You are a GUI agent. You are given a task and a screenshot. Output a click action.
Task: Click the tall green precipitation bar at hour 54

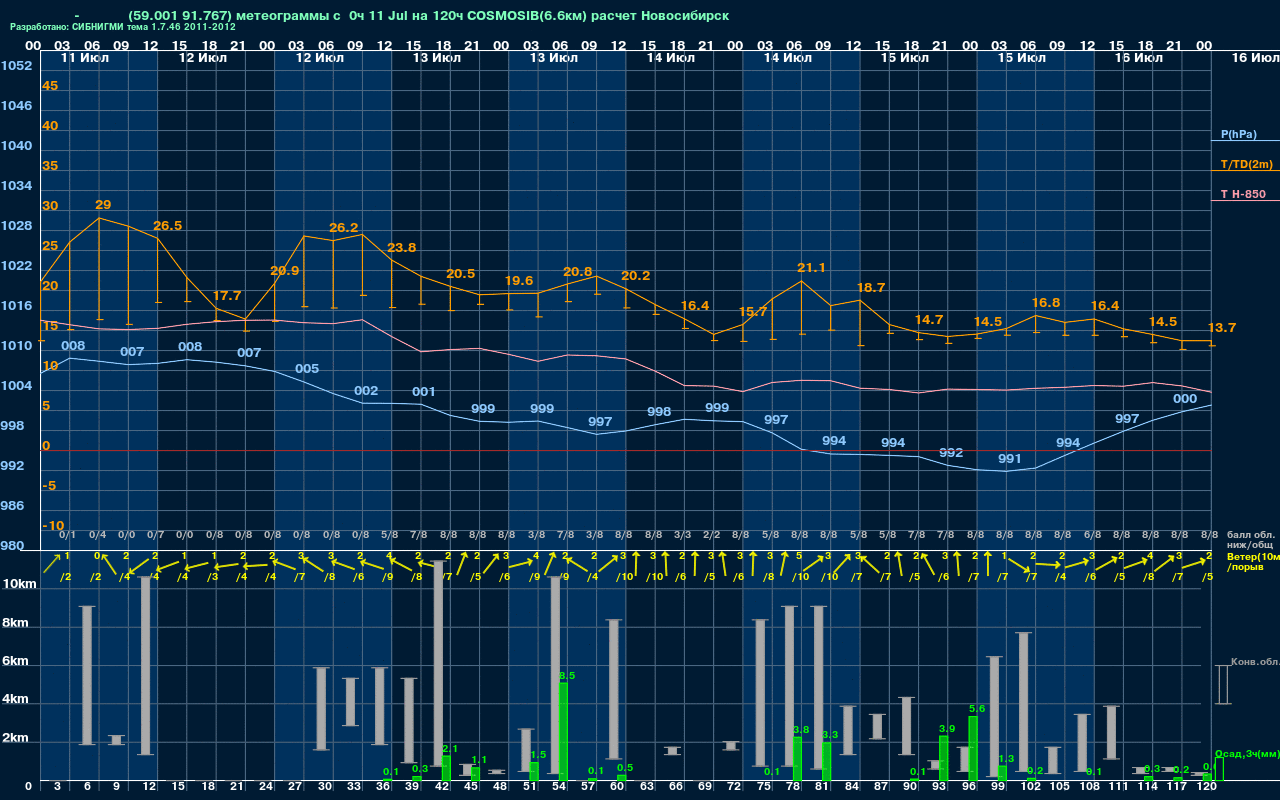click(563, 732)
